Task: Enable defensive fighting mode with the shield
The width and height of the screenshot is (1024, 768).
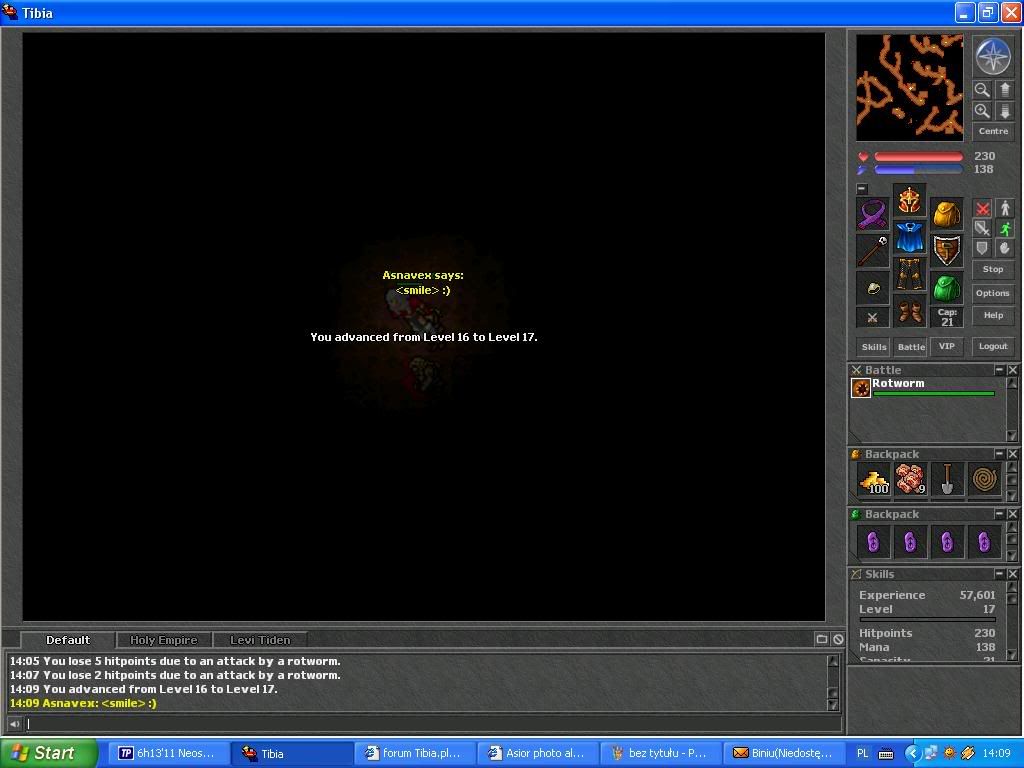Action: [x=982, y=248]
